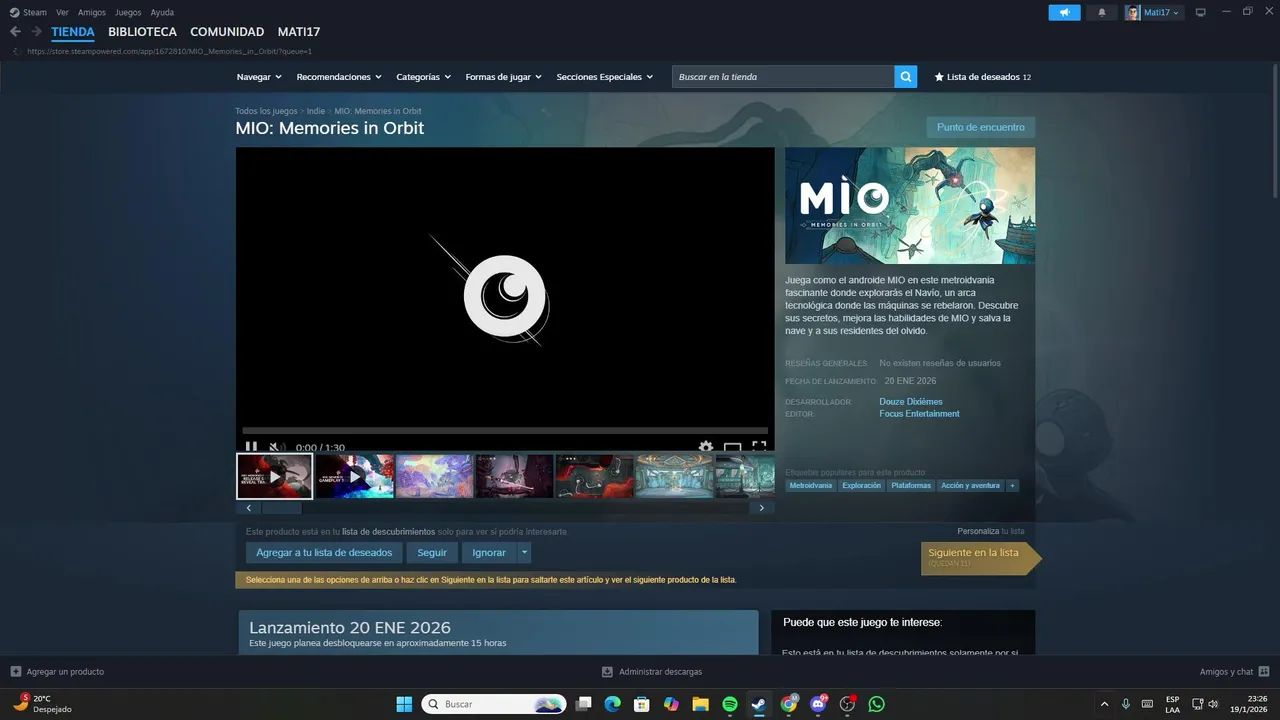Open the MATI17 profile tab
Screen dimensions: 1280x720
pos(299,32)
